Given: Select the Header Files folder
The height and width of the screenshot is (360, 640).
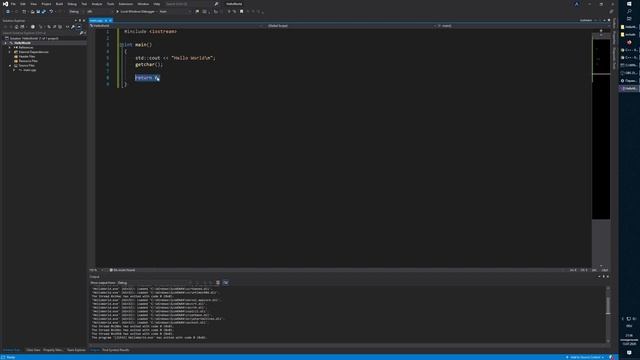Looking at the screenshot, I should click(x=27, y=56).
